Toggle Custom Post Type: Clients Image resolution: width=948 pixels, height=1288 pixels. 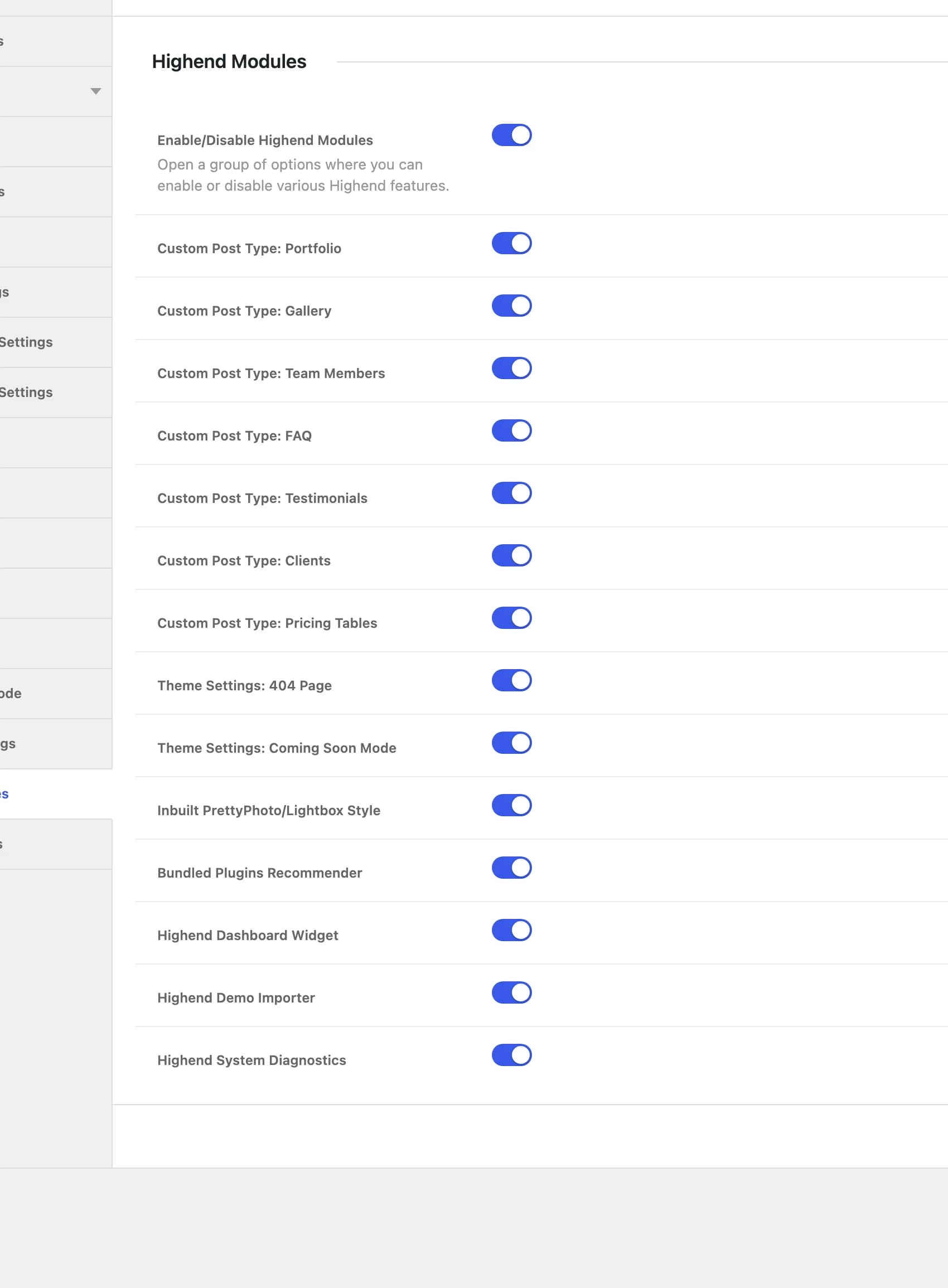511,556
